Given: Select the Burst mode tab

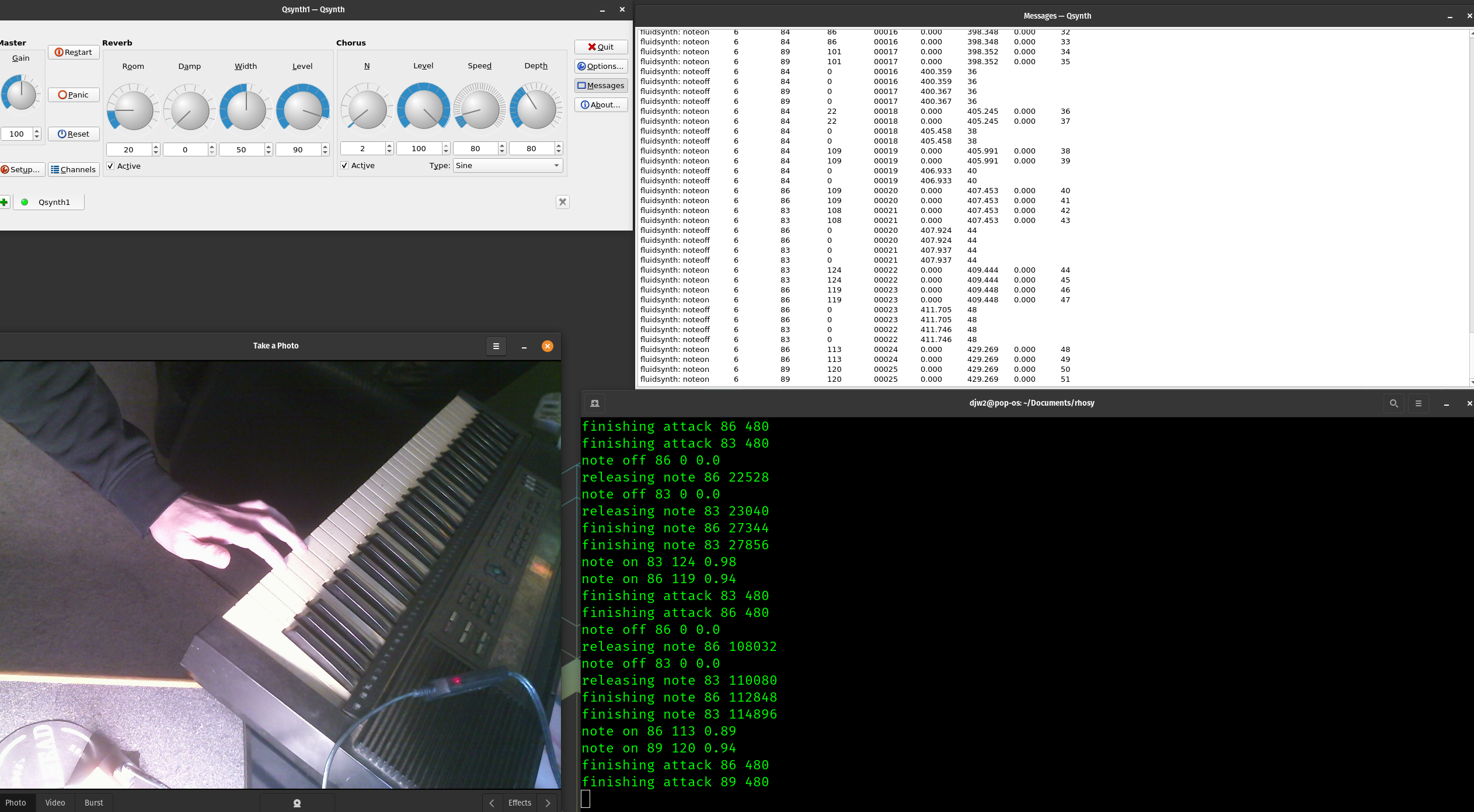Looking at the screenshot, I should (x=93, y=803).
